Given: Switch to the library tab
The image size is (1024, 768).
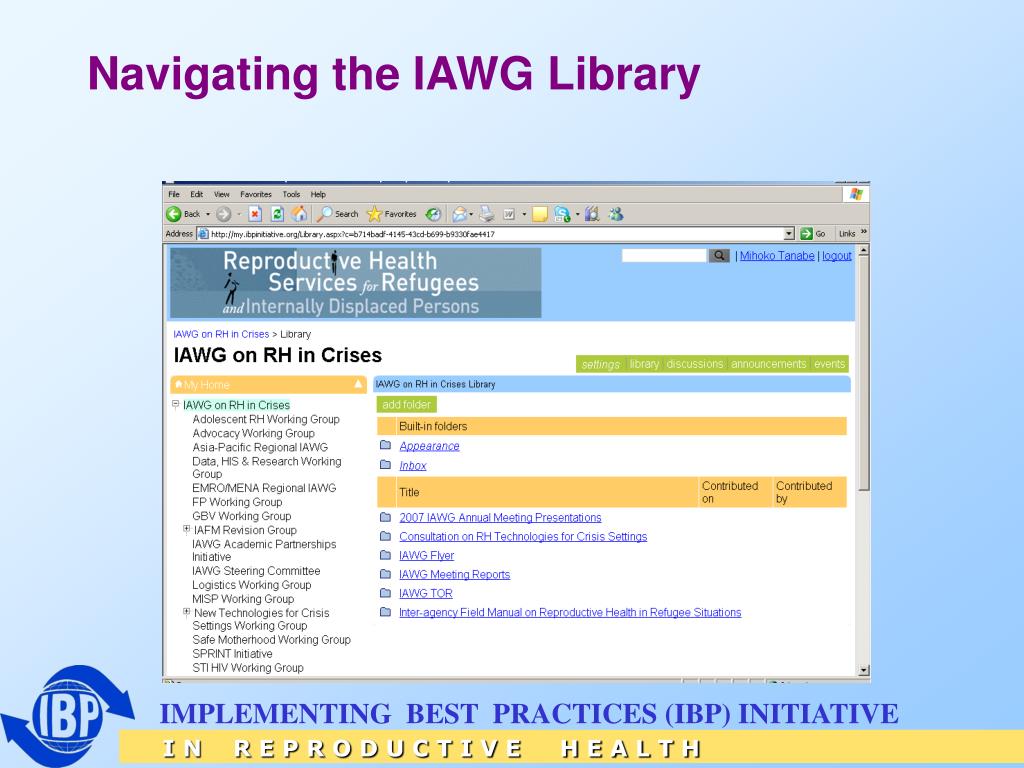Looking at the screenshot, I should coord(644,364).
